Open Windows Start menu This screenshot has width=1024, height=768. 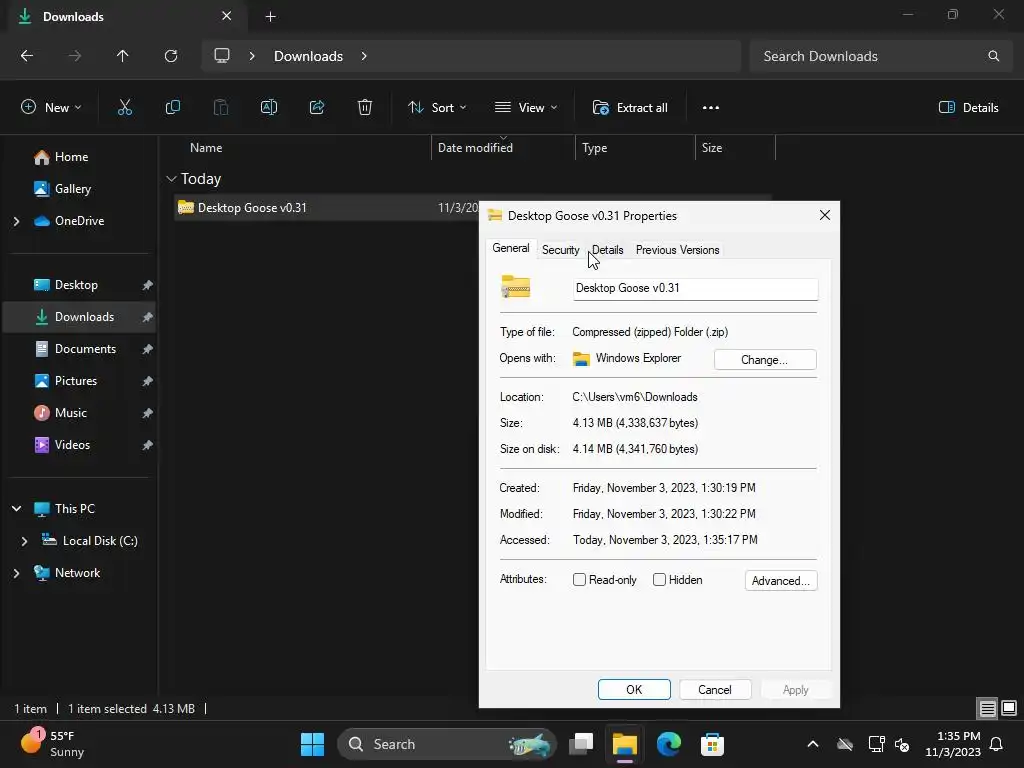[312, 744]
